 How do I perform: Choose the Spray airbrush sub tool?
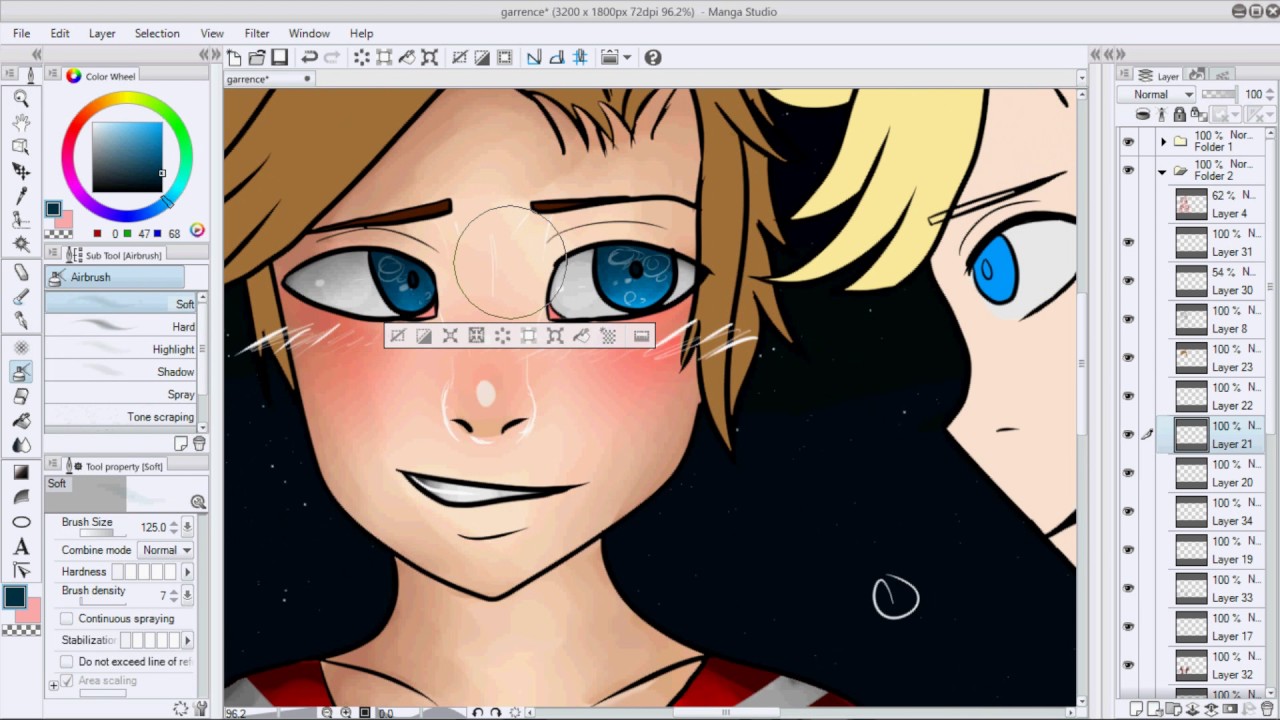tap(121, 394)
